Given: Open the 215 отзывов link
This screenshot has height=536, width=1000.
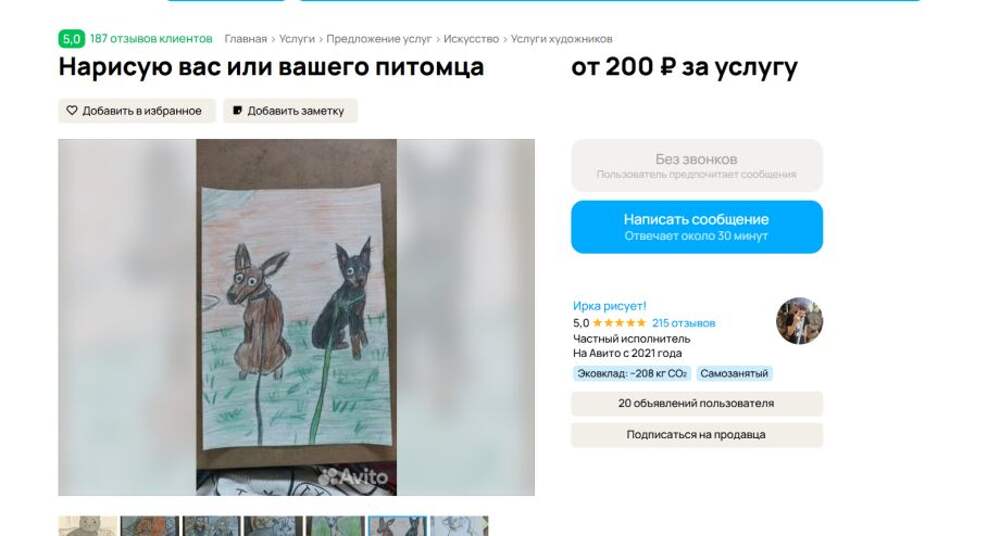Looking at the screenshot, I should click(684, 323).
